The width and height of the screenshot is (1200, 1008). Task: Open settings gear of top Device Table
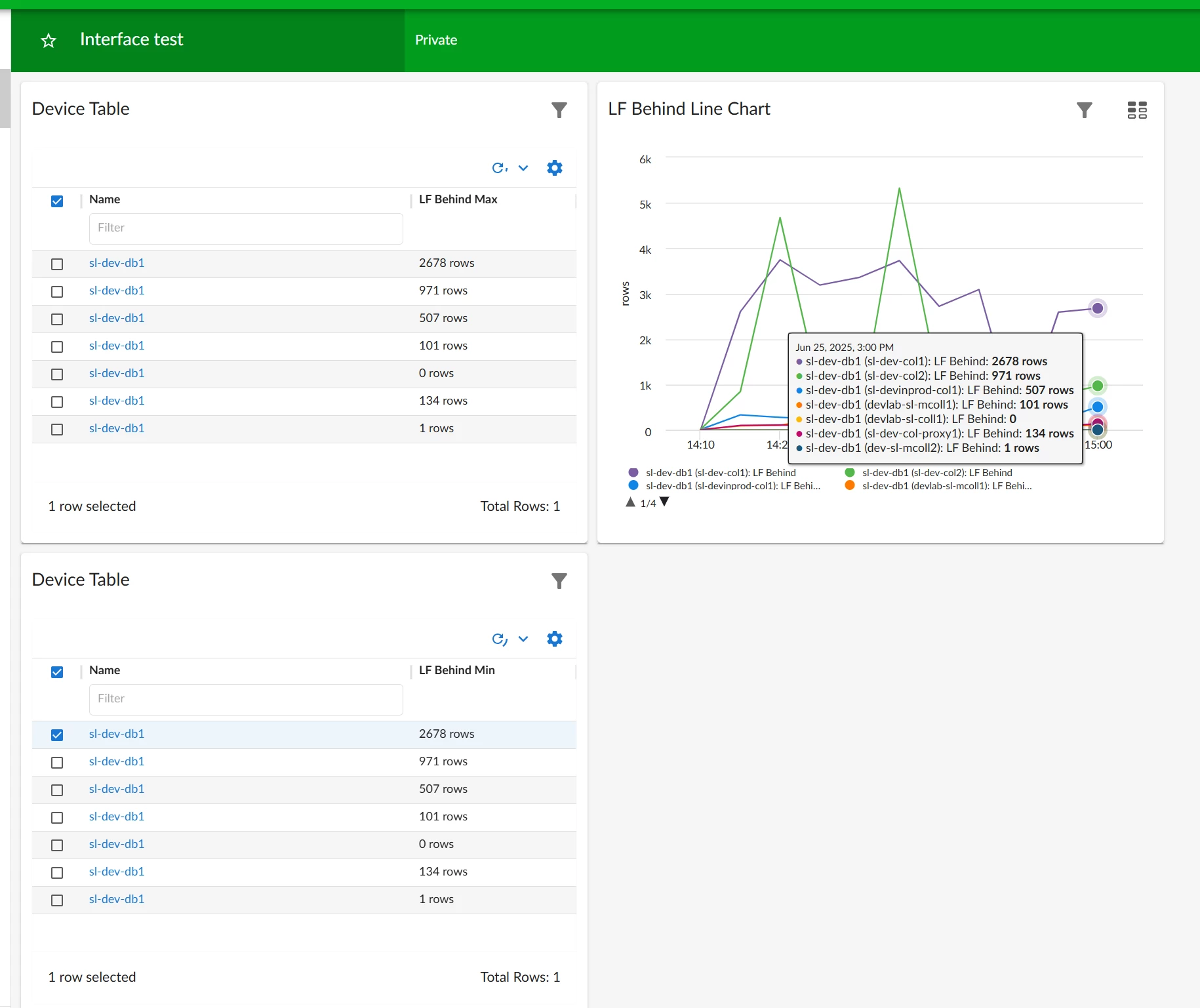(555, 168)
